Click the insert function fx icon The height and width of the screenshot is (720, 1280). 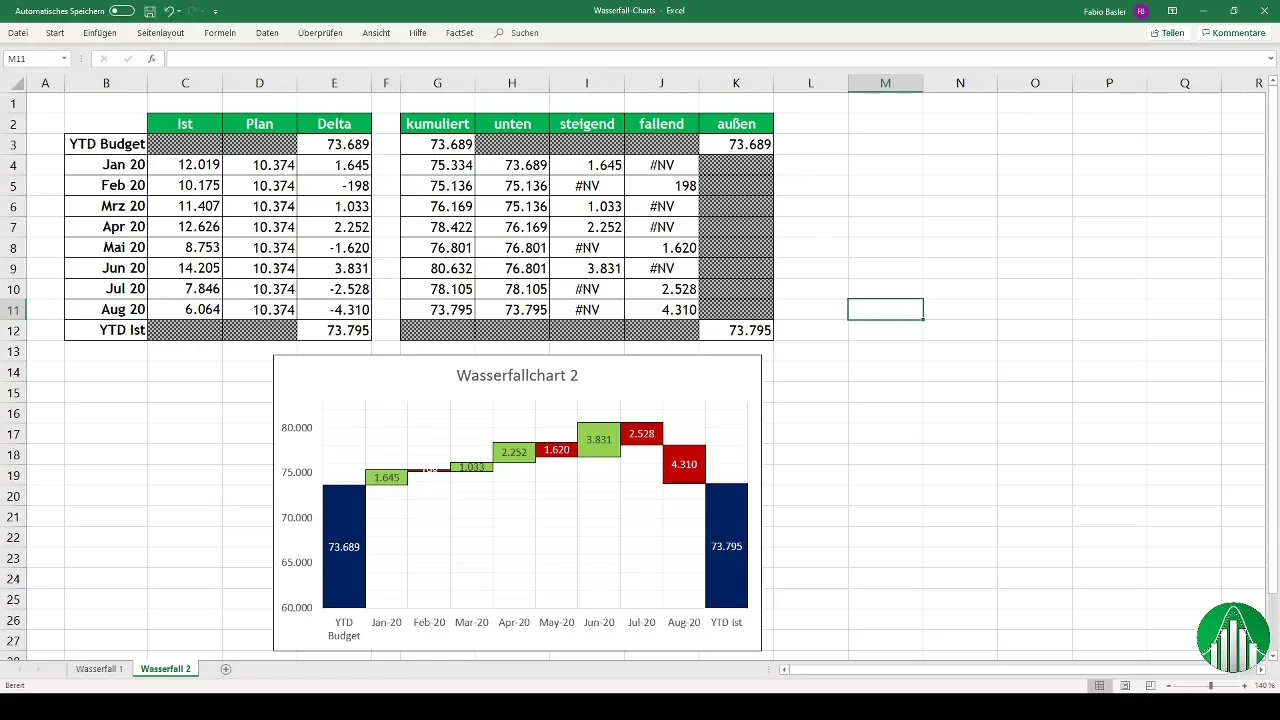click(151, 59)
